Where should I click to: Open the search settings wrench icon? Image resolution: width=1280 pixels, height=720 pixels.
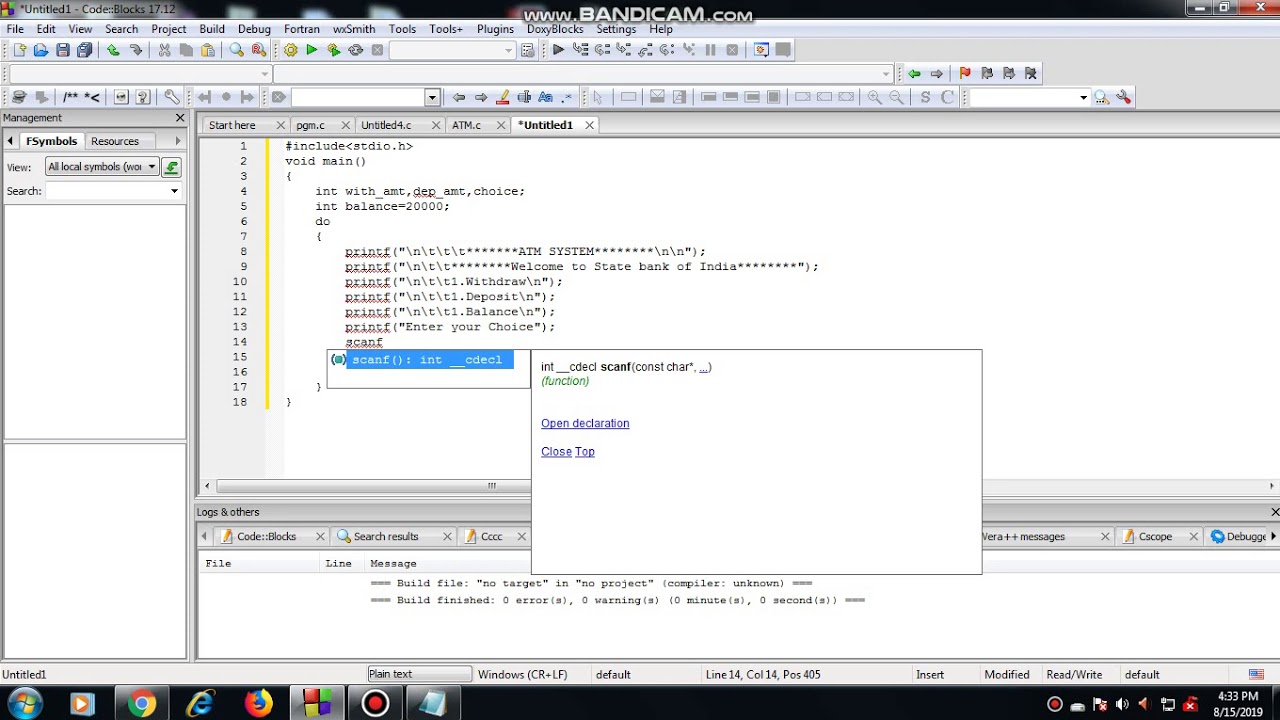1124,97
